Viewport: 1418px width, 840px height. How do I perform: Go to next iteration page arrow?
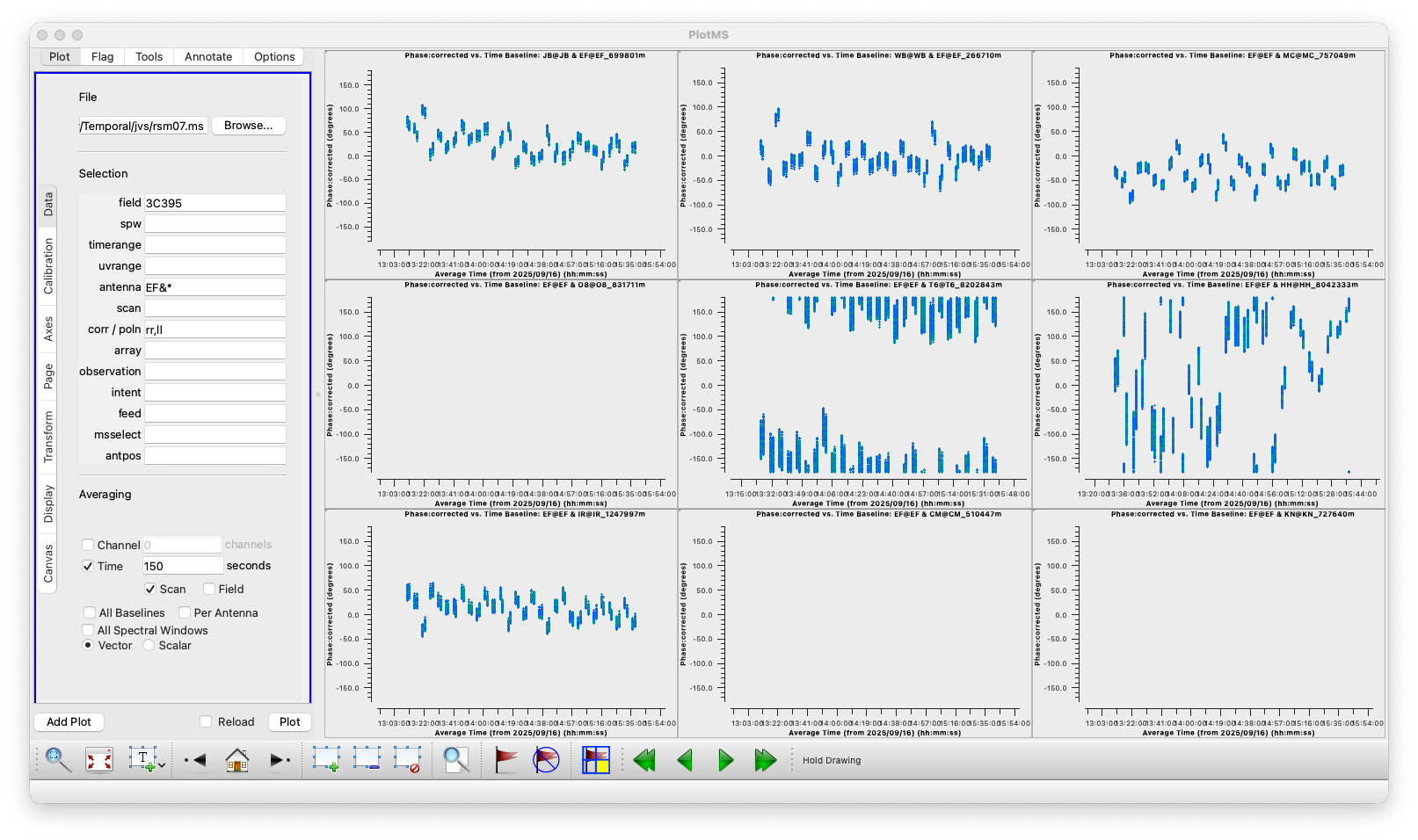(725, 760)
